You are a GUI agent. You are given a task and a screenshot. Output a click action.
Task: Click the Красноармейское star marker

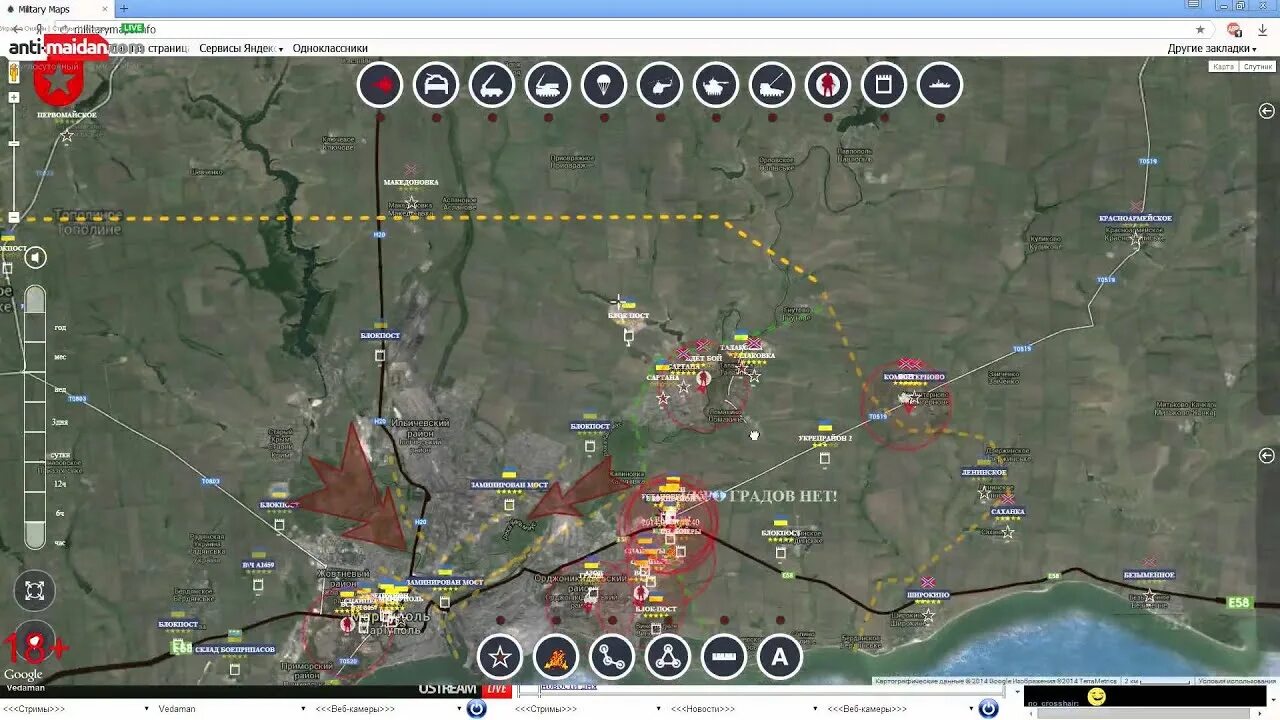(1136, 239)
